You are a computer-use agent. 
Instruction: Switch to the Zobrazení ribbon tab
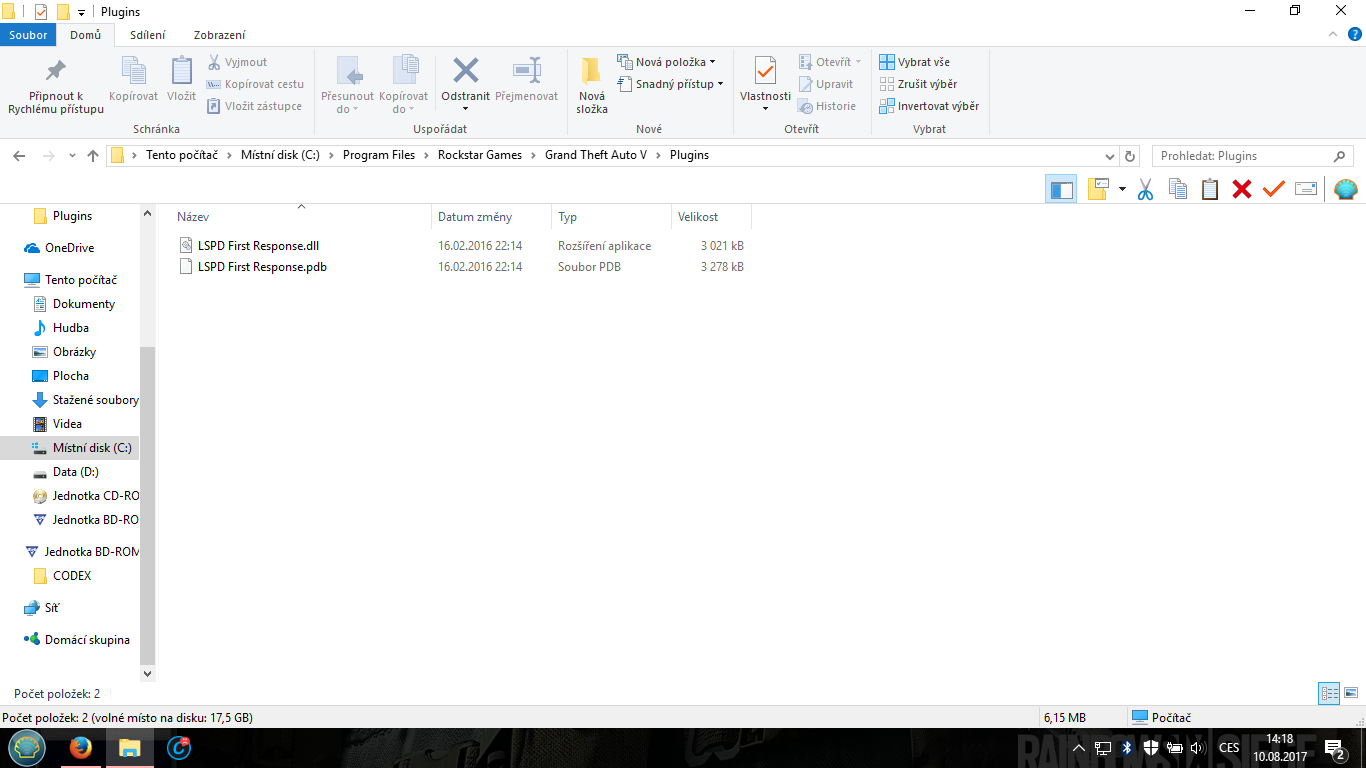[x=220, y=35]
